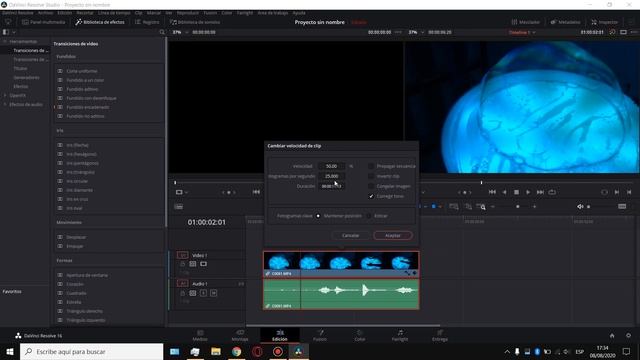Open Biblioteca de efectos panel

pos(100,22)
